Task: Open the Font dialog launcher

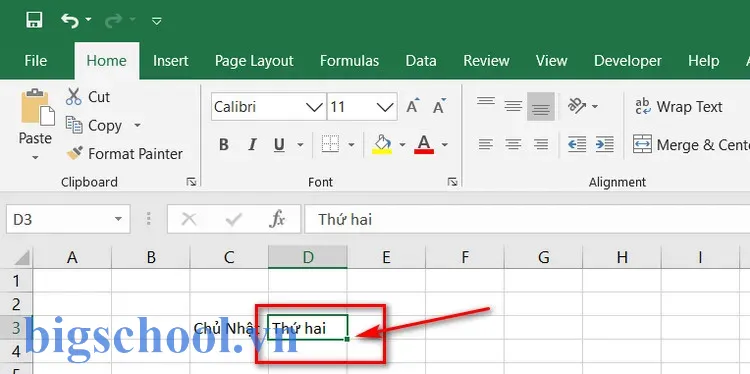Action: pos(452,182)
